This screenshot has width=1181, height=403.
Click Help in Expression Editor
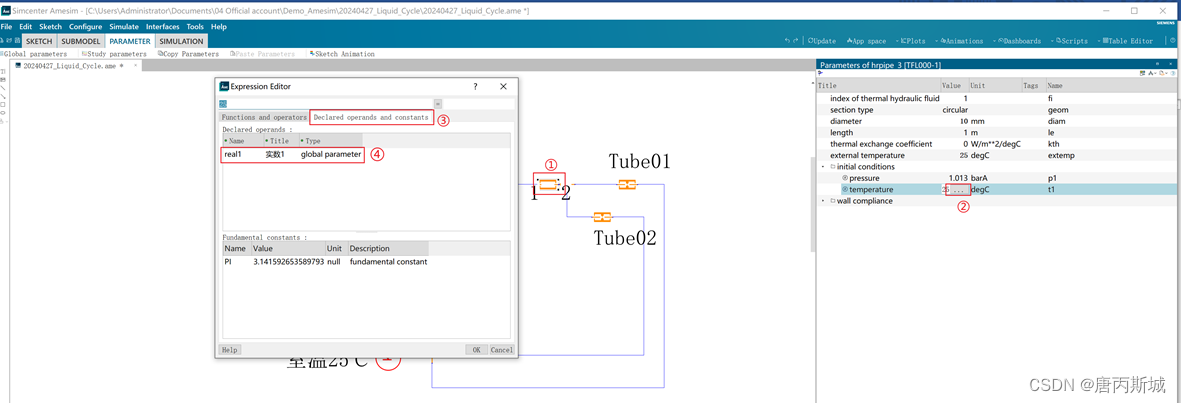click(230, 350)
